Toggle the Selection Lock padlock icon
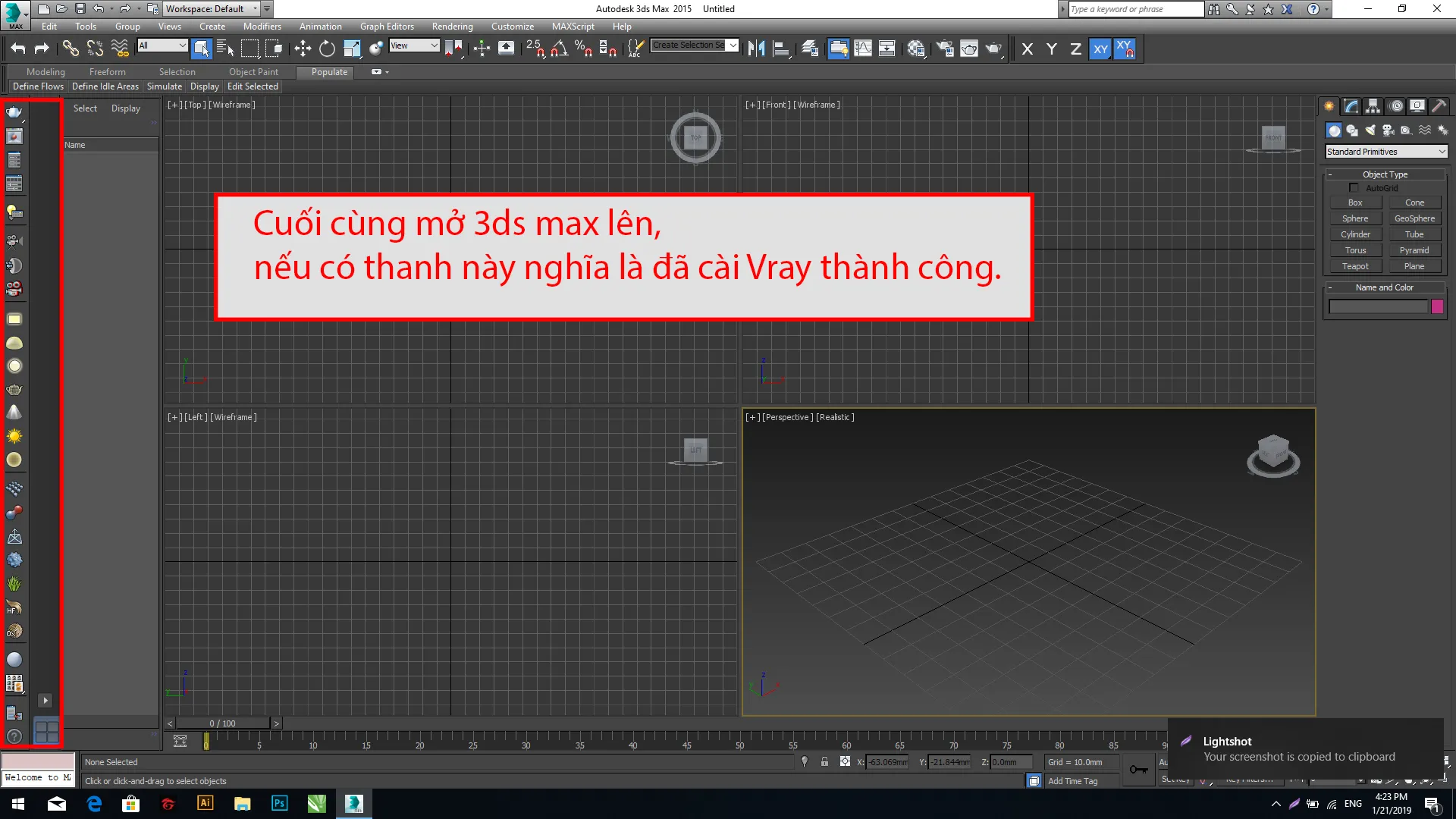 (824, 762)
